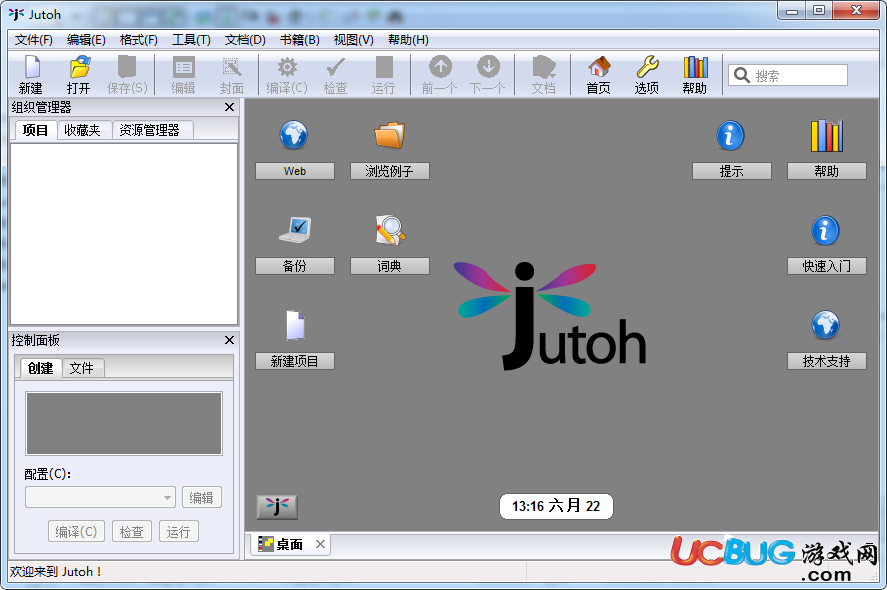The image size is (887, 590).
Task: Open the 文件(F) menu
Action: (33, 40)
